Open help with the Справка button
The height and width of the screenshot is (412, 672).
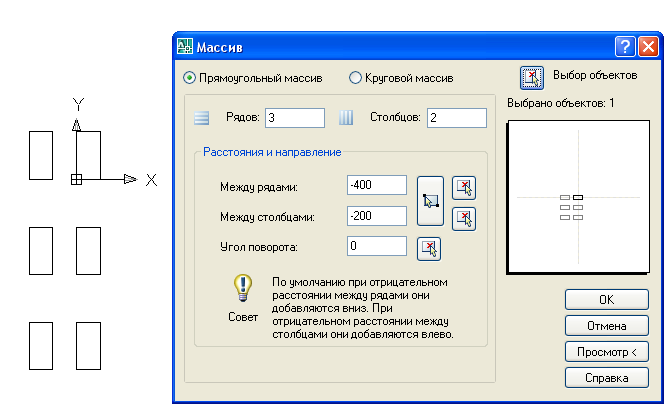click(x=607, y=378)
